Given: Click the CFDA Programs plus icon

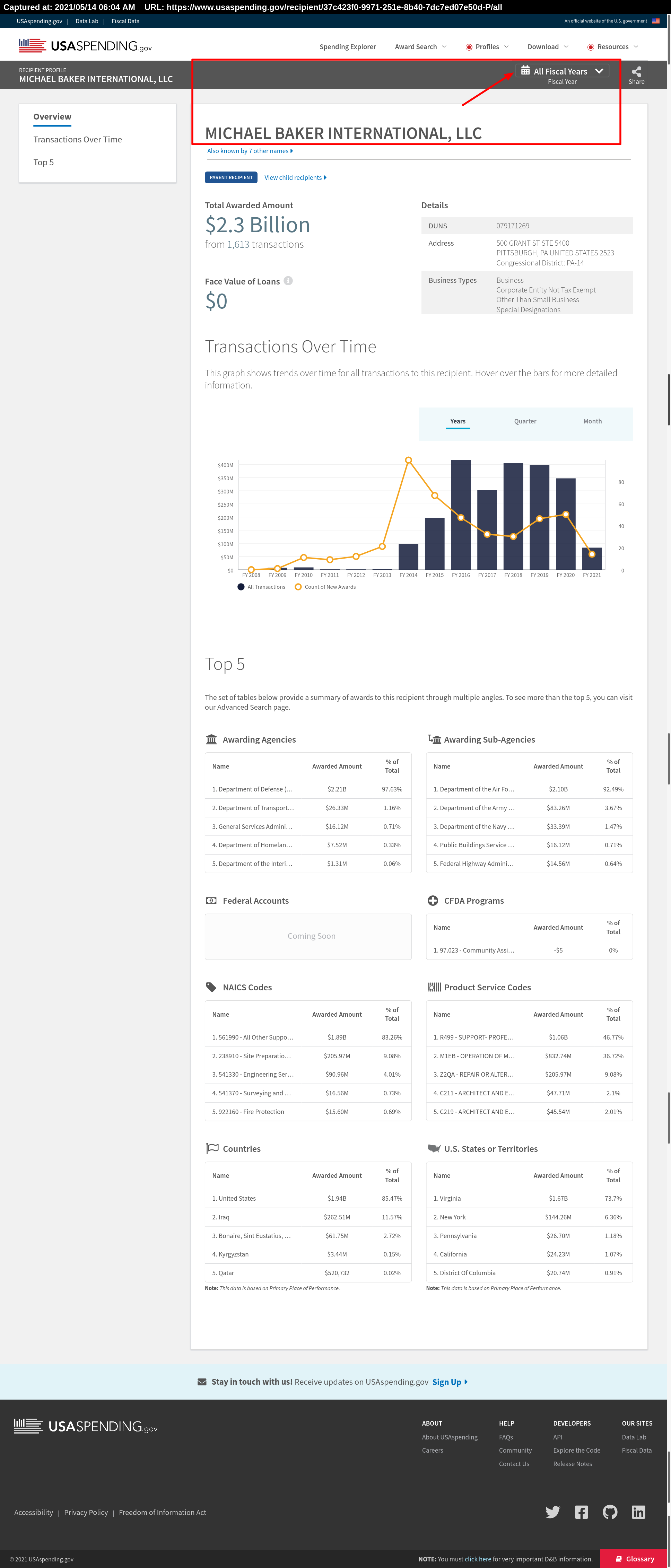Looking at the screenshot, I should coord(433,900).
